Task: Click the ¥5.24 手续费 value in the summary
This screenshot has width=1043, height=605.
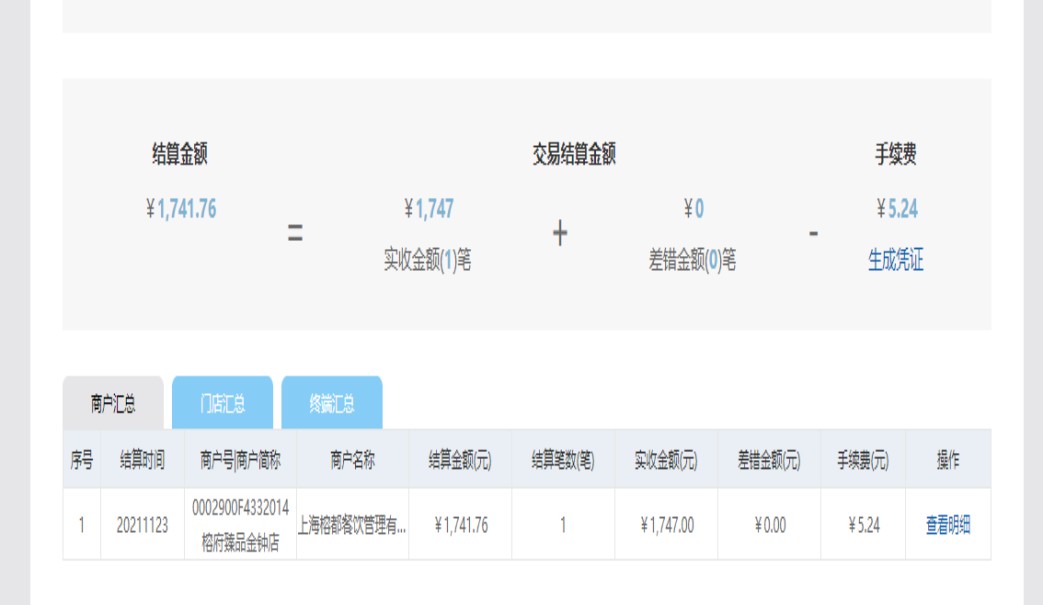Action: [896, 209]
